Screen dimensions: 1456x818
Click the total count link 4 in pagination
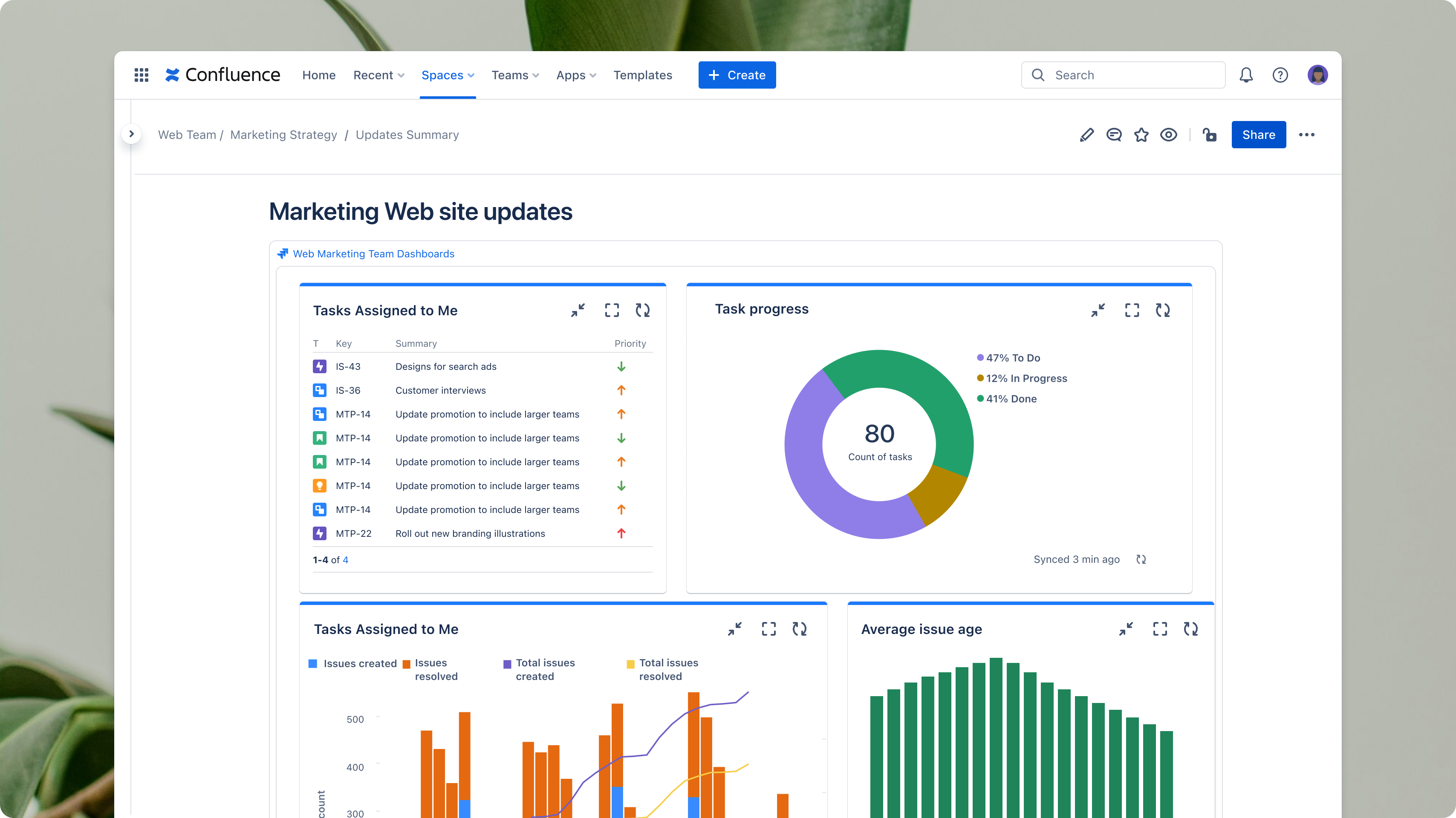[345, 560]
